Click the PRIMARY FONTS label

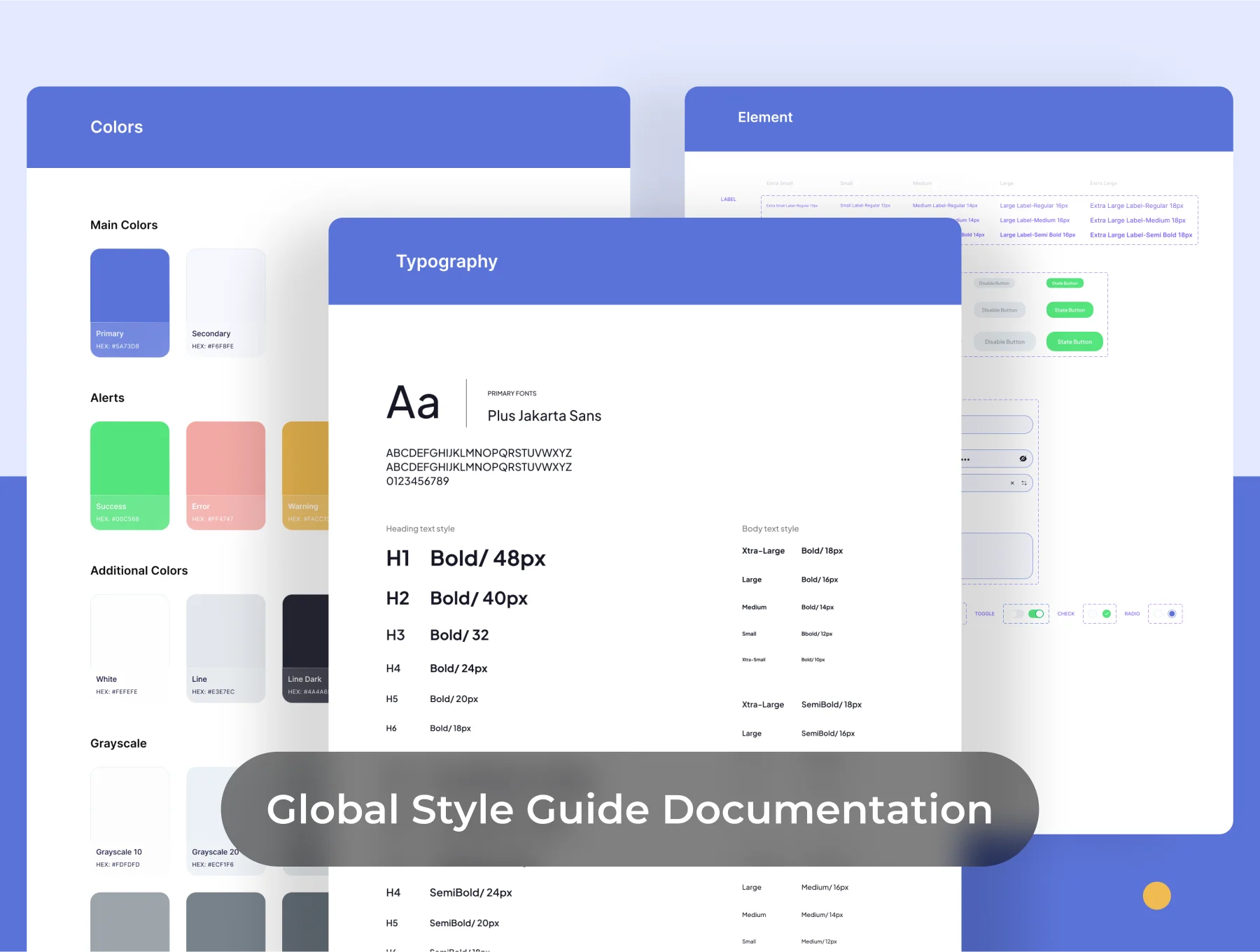[512, 393]
